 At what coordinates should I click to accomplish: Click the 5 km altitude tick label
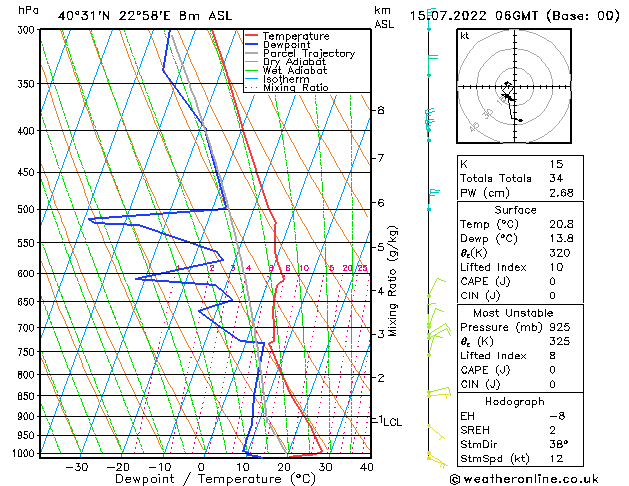tap(381, 247)
